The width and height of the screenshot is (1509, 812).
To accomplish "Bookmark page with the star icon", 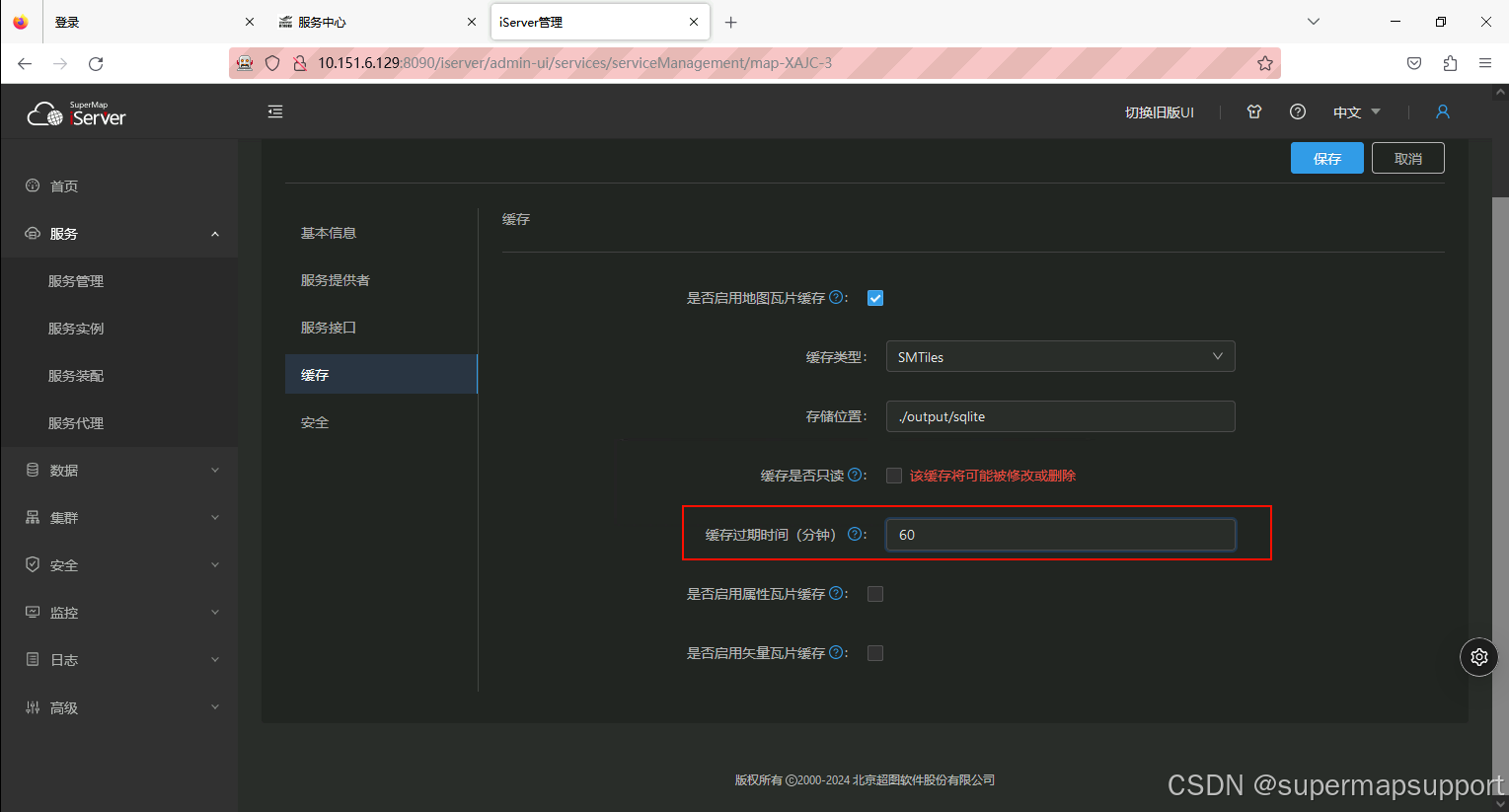I will (1265, 63).
